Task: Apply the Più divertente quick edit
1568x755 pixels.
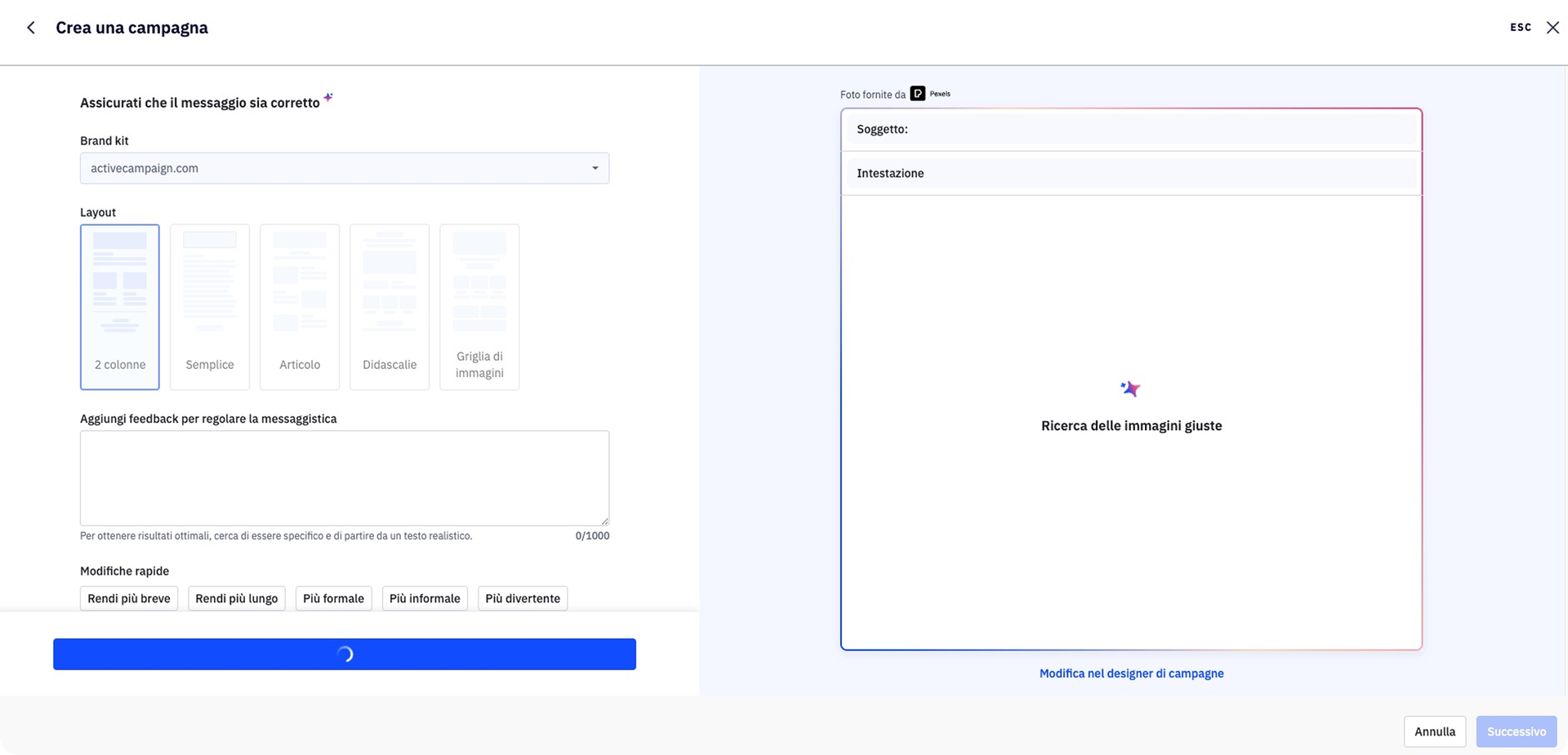Action: (523, 598)
